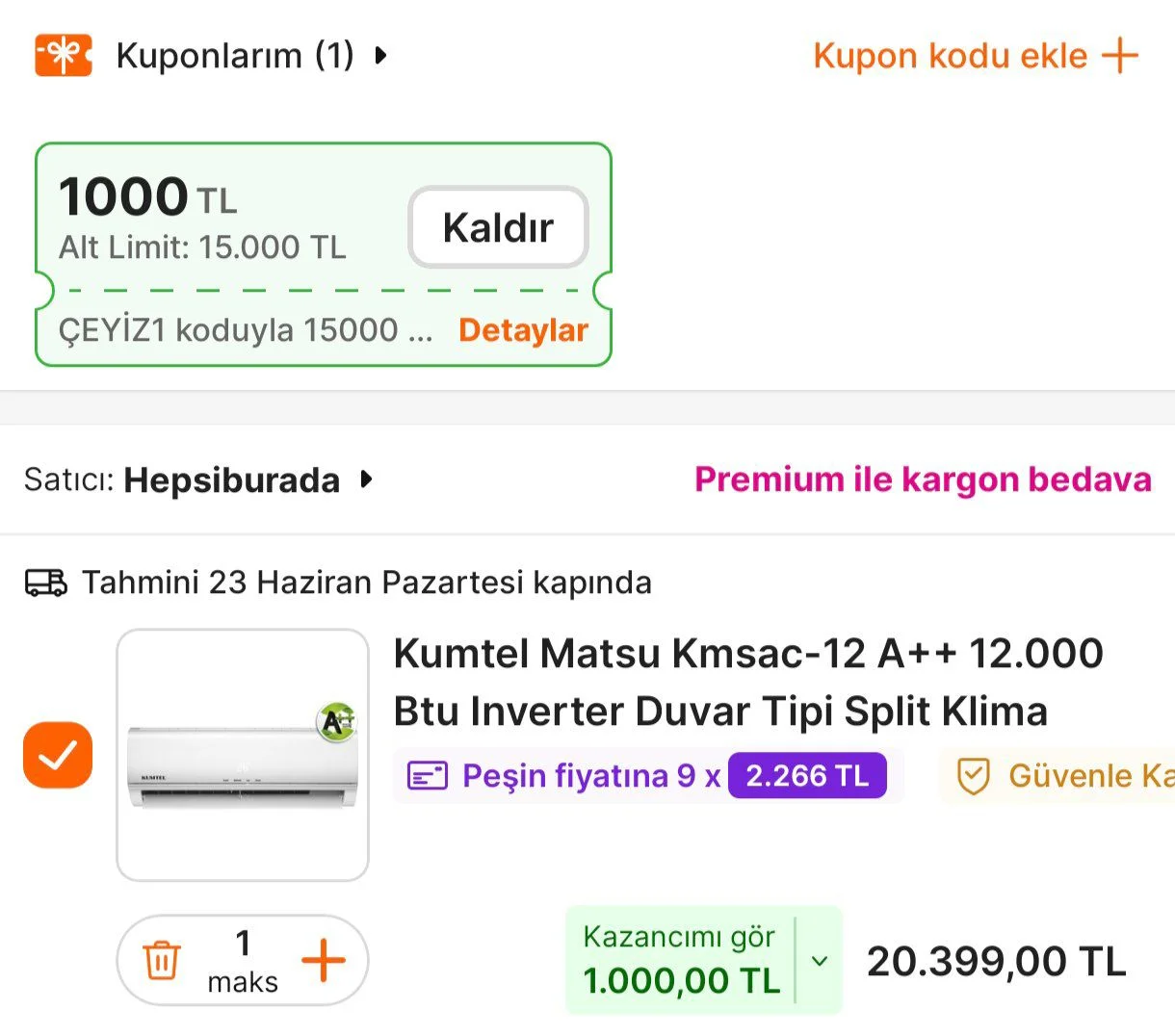Expand the Kuponlarım (1) arrow

(381, 55)
